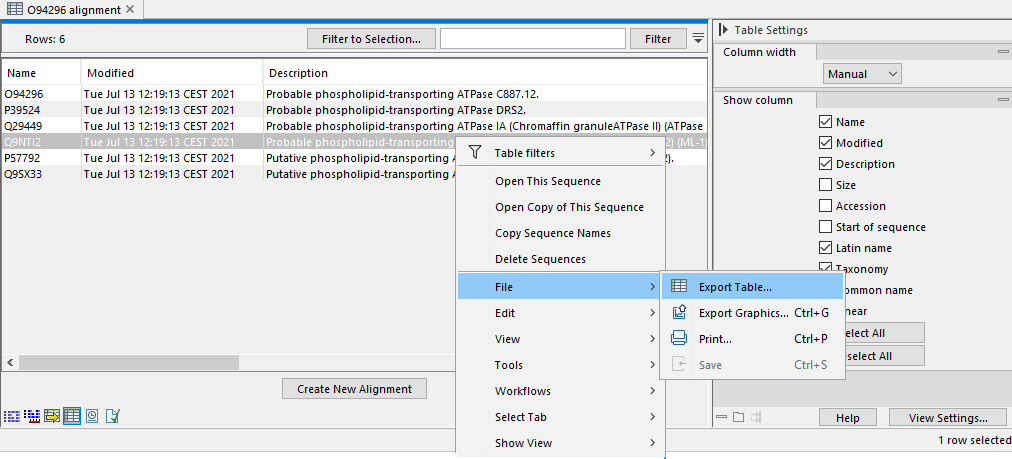Select the P39524 row

[x=354, y=110]
